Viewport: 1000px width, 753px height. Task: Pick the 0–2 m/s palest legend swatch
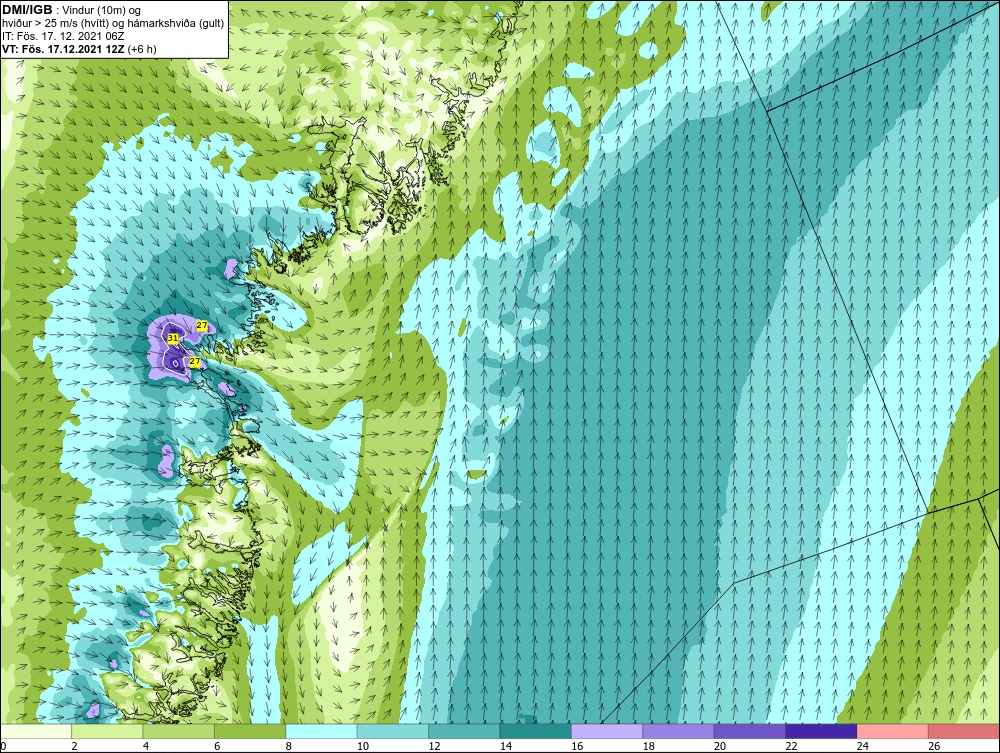(x=36, y=731)
